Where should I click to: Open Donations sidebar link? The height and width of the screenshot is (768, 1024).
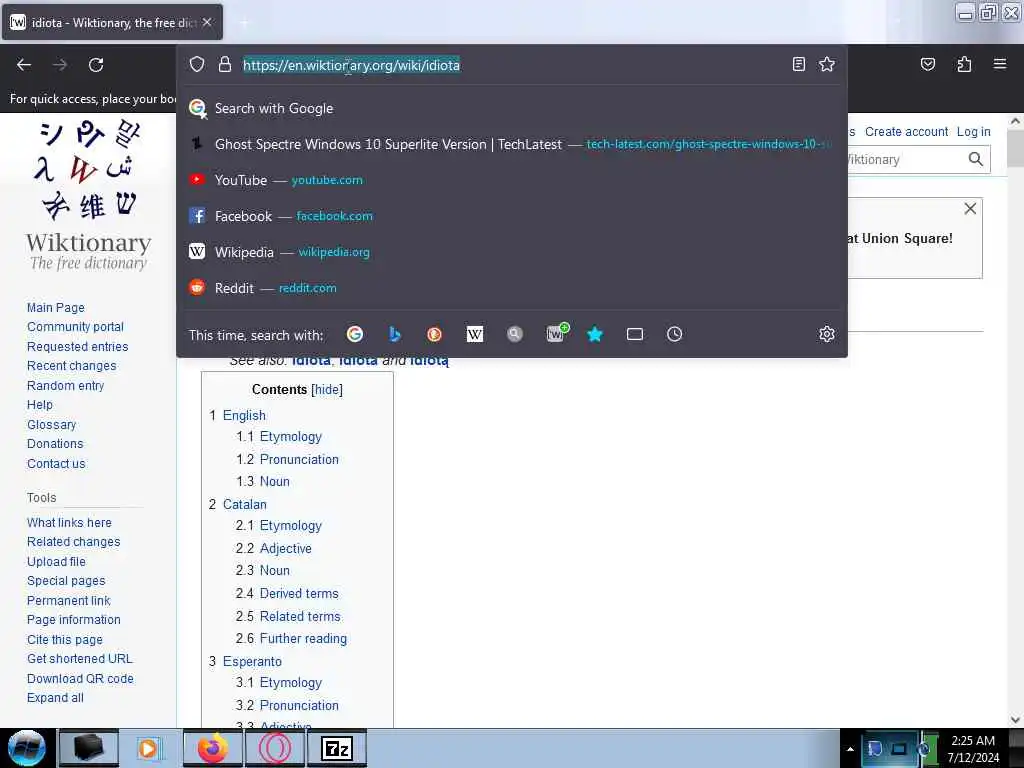(55, 444)
